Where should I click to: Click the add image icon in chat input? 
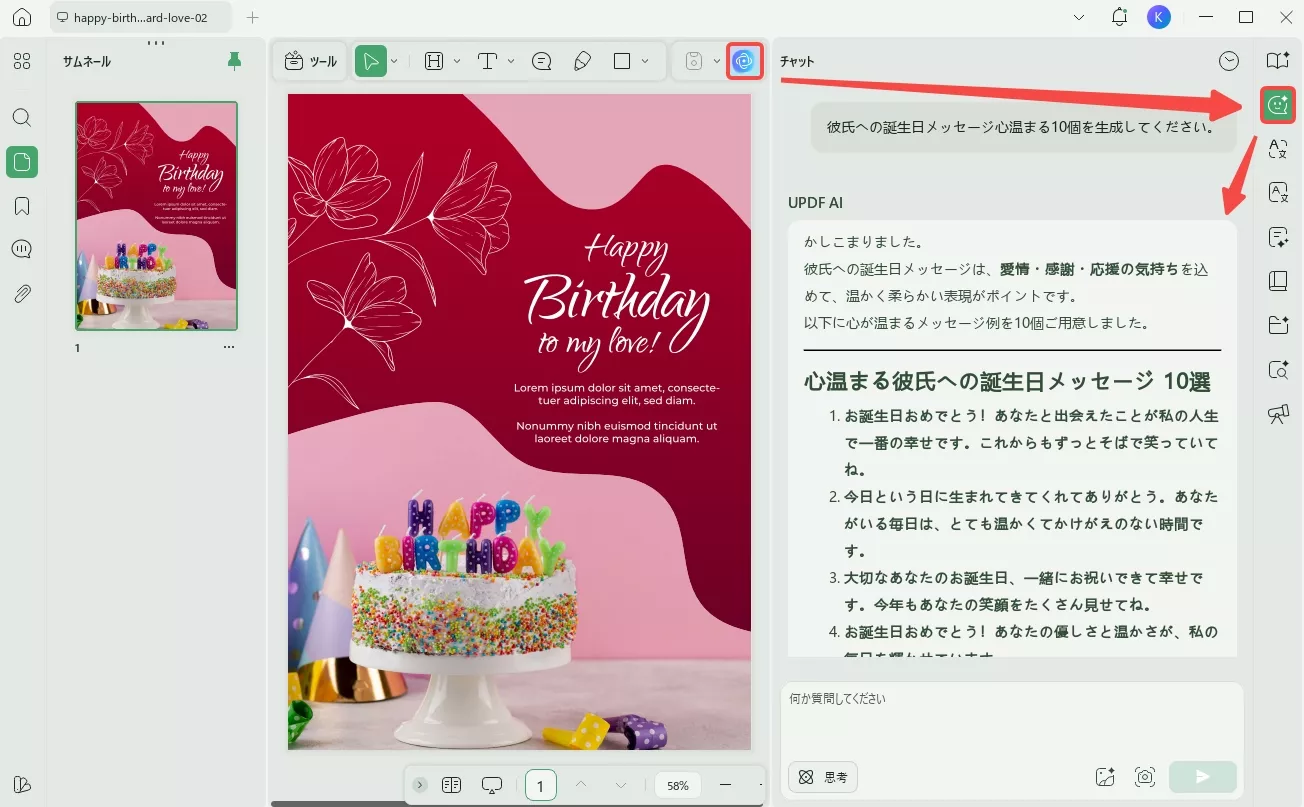[1105, 777]
